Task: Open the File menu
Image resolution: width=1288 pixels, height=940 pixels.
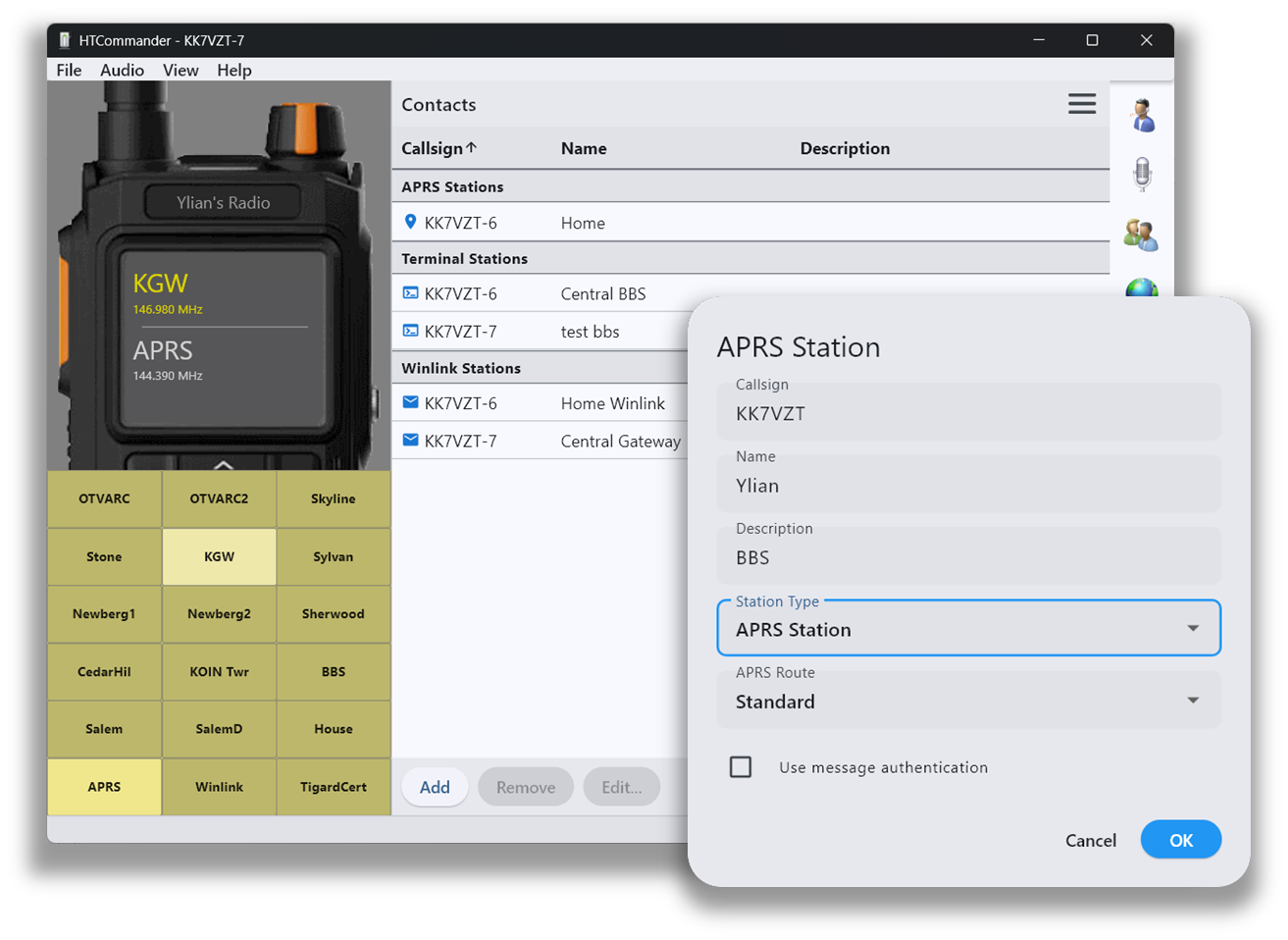Action: coord(69,70)
